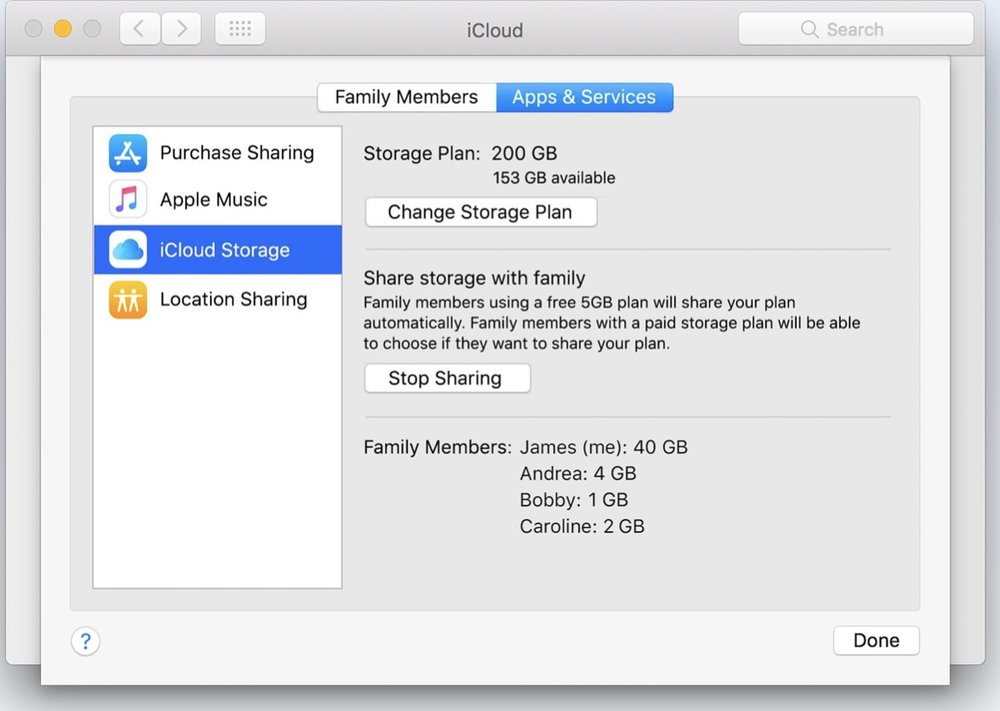Focus the Search input field
Image resolution: width=1000 pixels, height=711 pixels.
(856, 29)
